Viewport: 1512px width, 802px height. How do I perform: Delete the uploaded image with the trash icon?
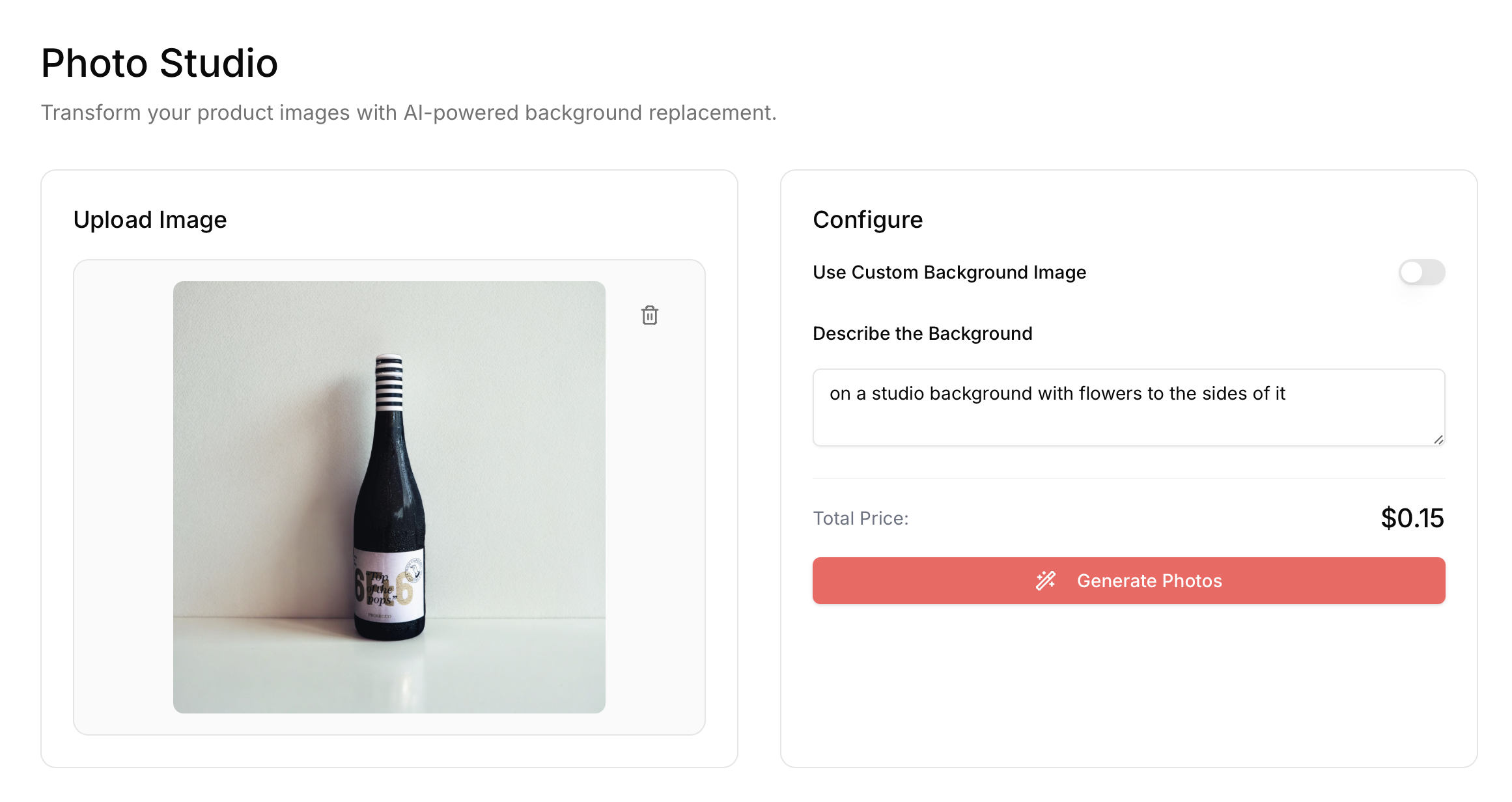tap(649, 316)
